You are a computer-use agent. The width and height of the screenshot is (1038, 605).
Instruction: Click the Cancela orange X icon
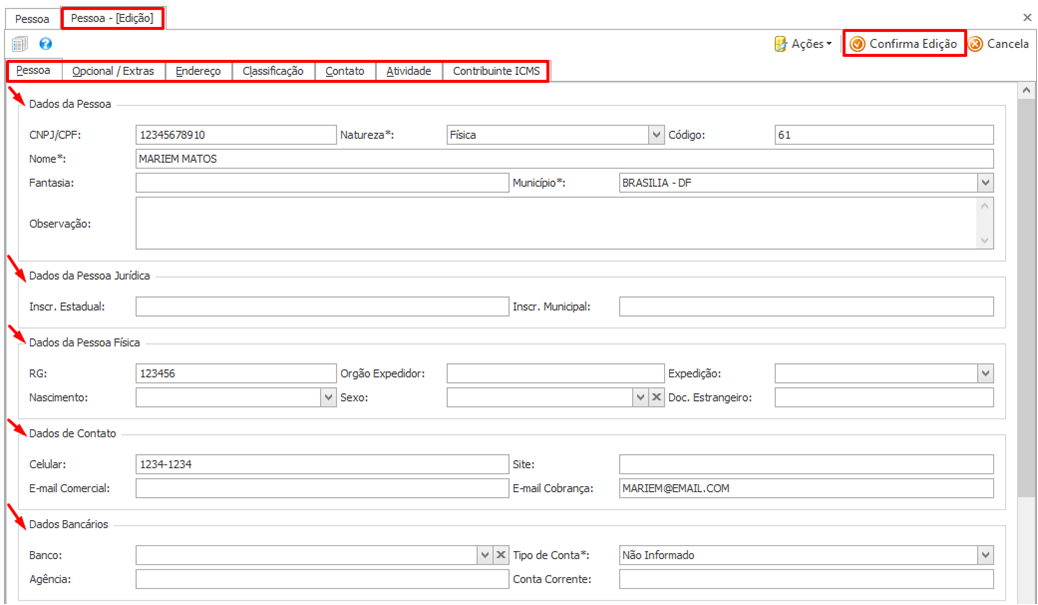coord(975,44)
